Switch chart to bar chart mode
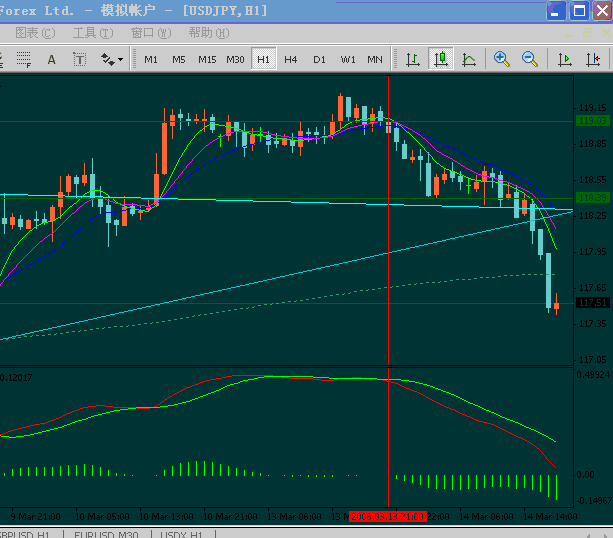 click(x=413, y=59)
